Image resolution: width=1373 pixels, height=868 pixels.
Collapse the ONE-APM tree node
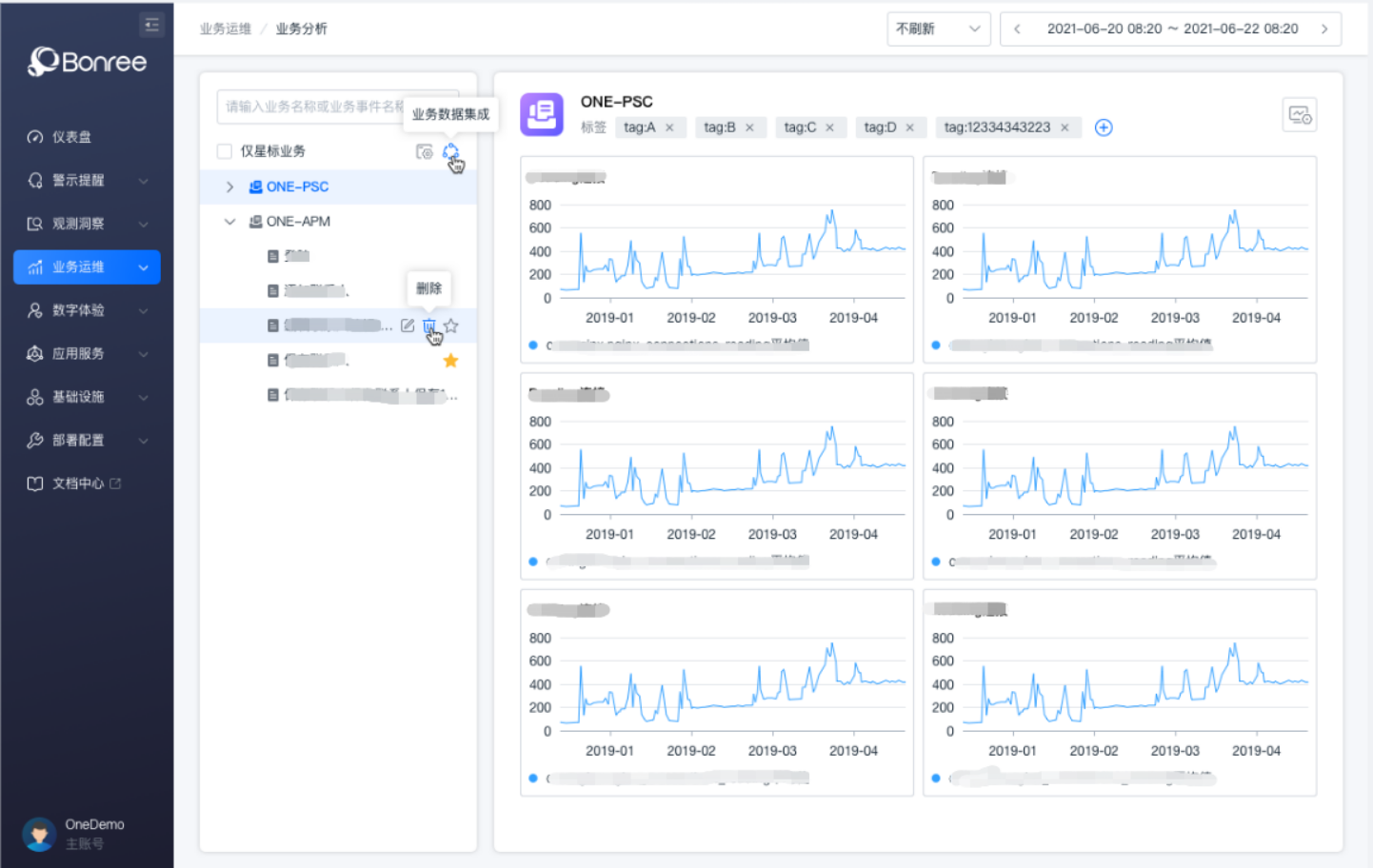click(x=229, y=222)
